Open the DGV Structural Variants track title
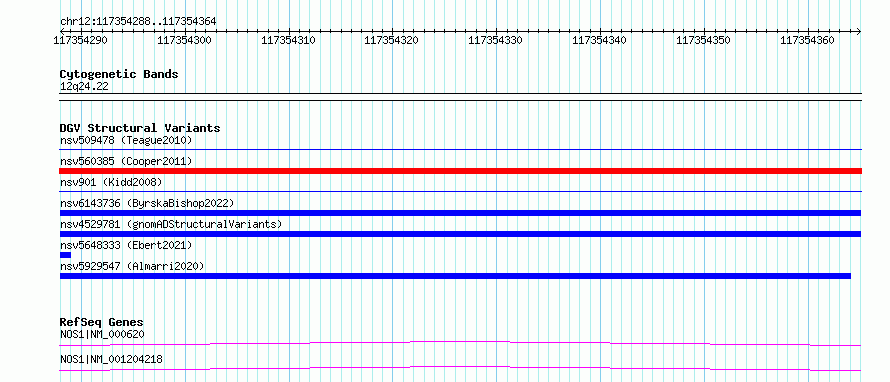The image size is (890, 382). coord(140,128)
